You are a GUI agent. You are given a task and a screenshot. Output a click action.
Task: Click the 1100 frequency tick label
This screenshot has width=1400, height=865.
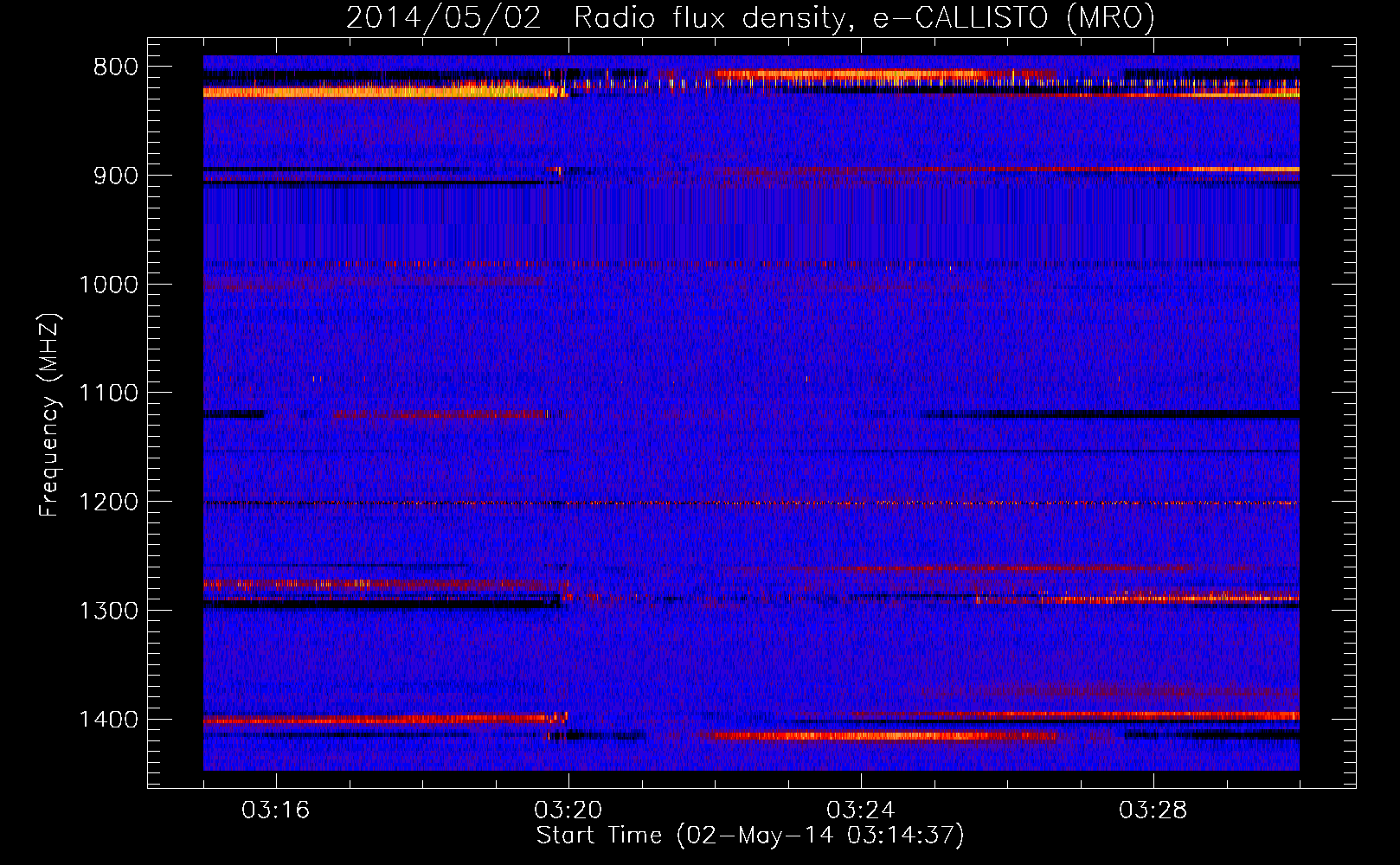pyautogui.click(x=108, y=394)
